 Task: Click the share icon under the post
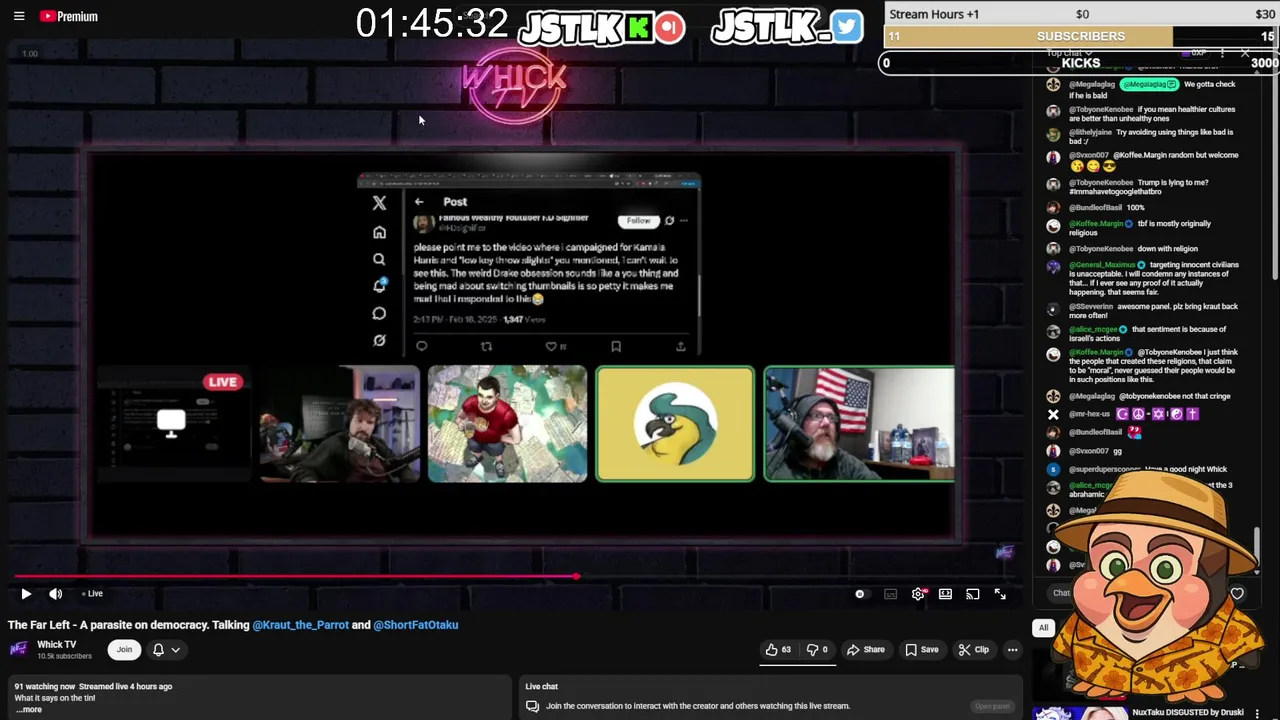[681, 346]
